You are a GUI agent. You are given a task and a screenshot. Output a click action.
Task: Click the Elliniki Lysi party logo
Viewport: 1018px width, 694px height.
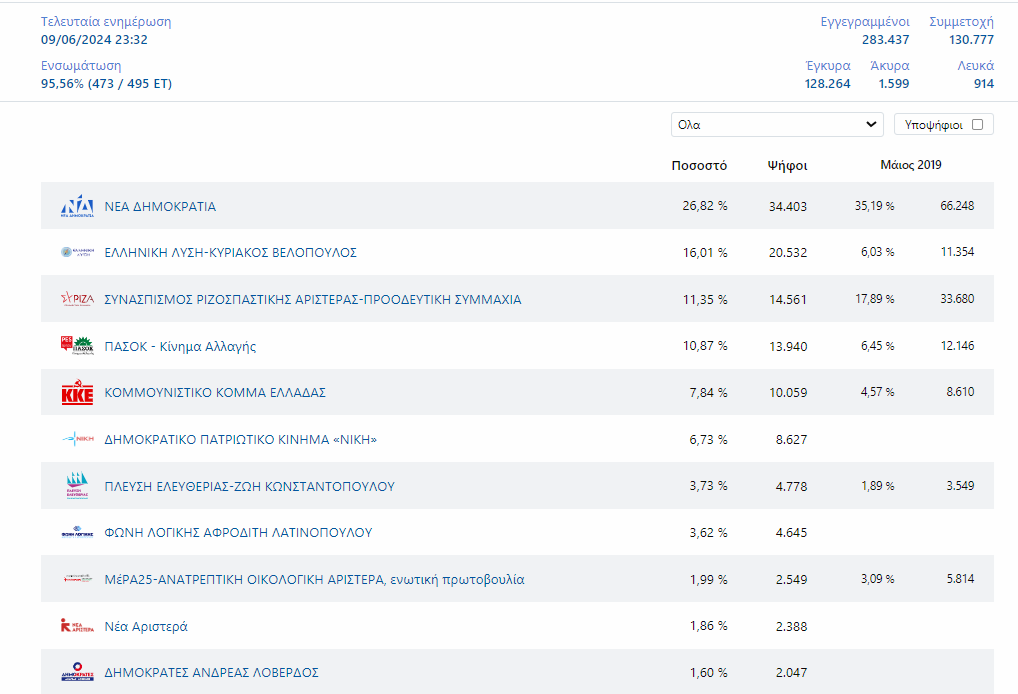point(77,252)
